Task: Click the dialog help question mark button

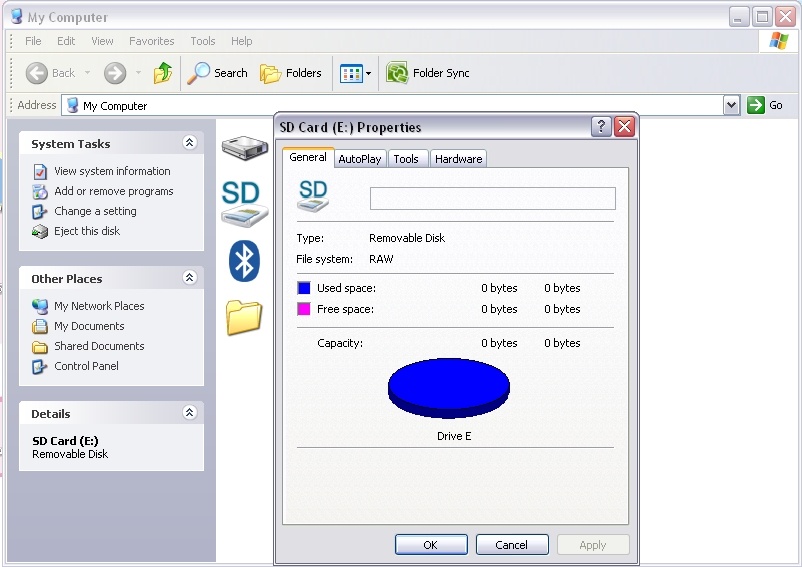Action: 601,126
